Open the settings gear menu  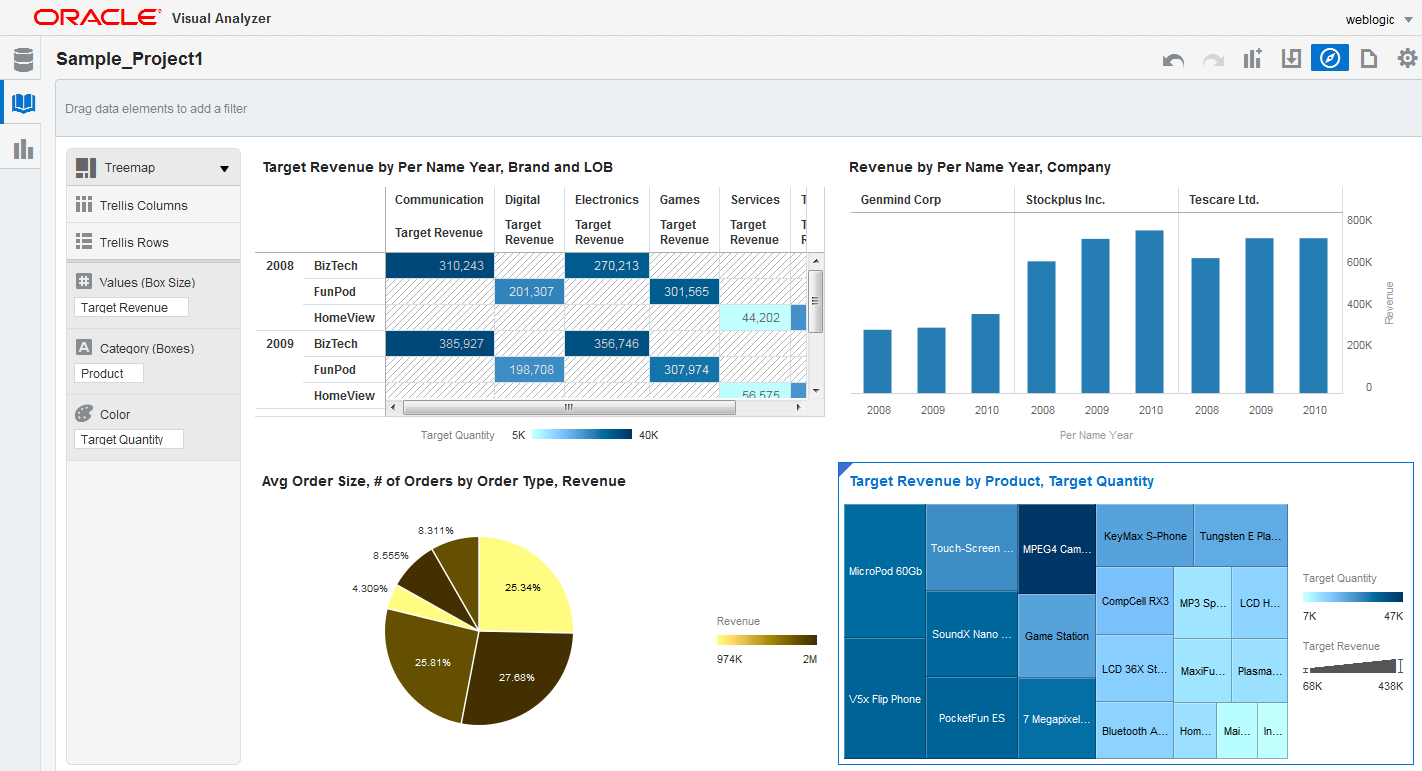click(1407, 59)
